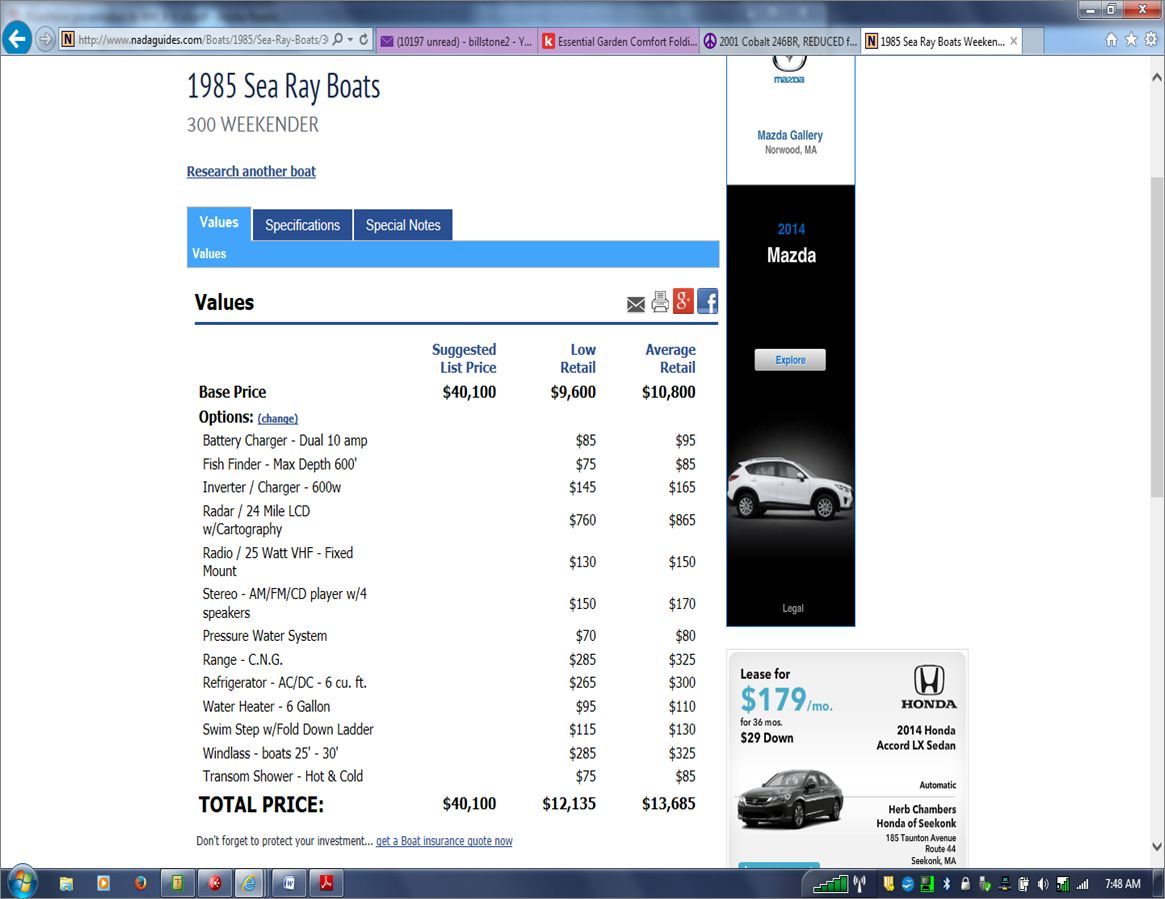Open the Special Notes tab

[403, 225]
